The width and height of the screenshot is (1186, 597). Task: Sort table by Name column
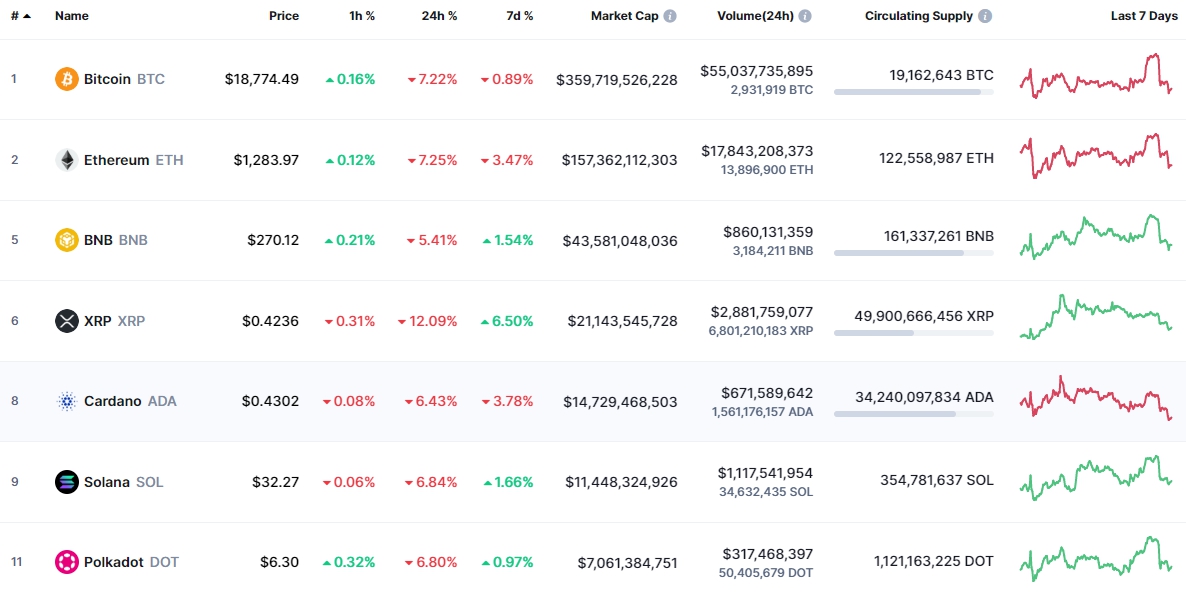(70, 16)
